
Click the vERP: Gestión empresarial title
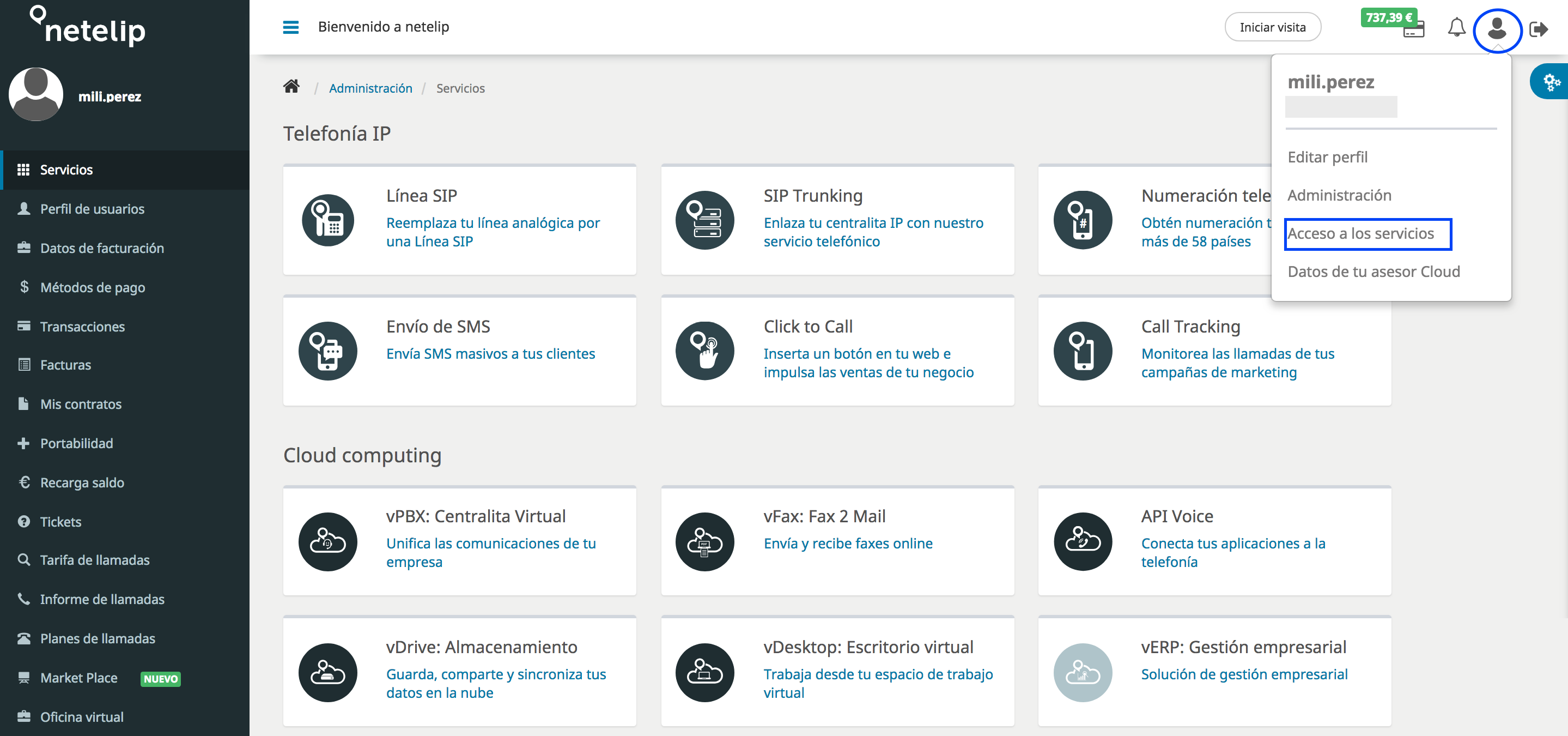point(1243,647)
